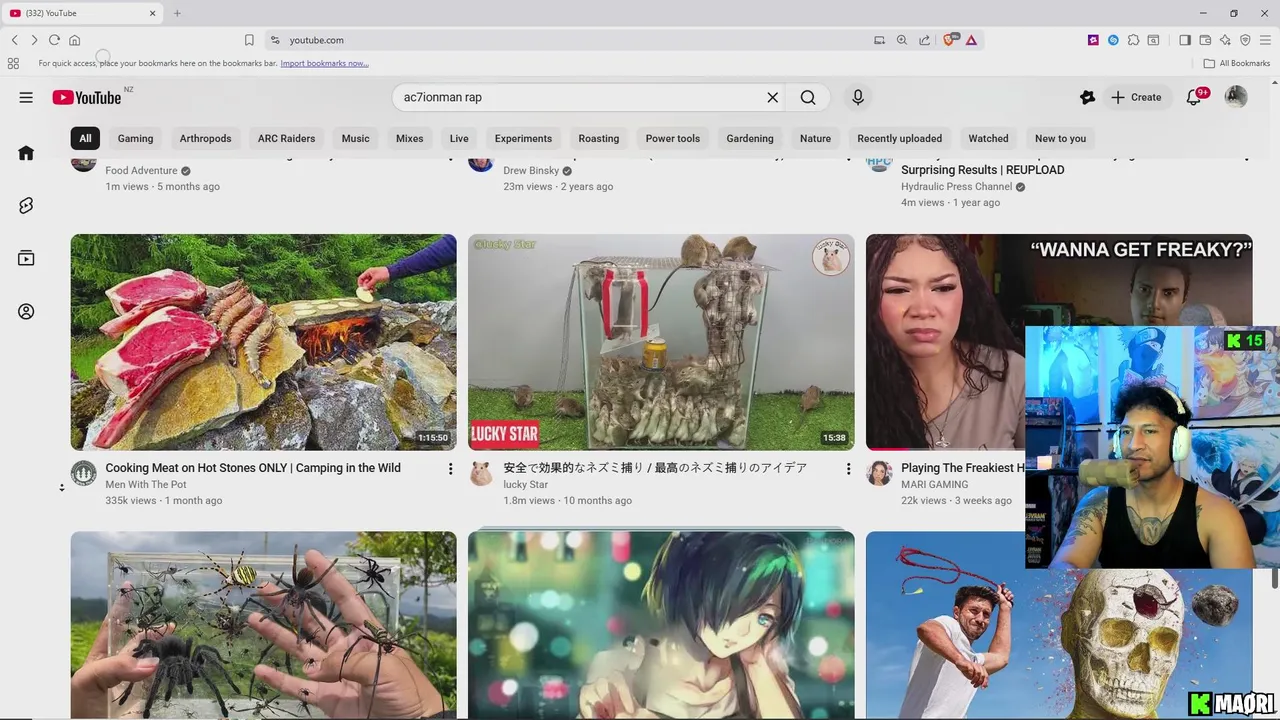Filter by Nature chip

click(x=815, y=138)
